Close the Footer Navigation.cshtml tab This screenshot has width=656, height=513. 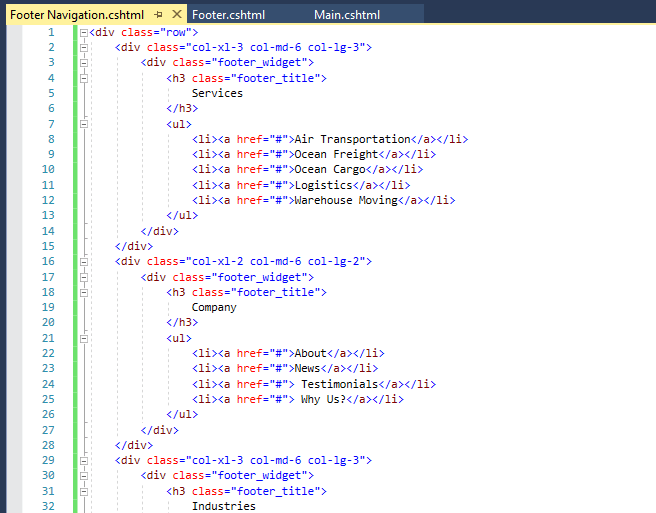pos(177,15)
